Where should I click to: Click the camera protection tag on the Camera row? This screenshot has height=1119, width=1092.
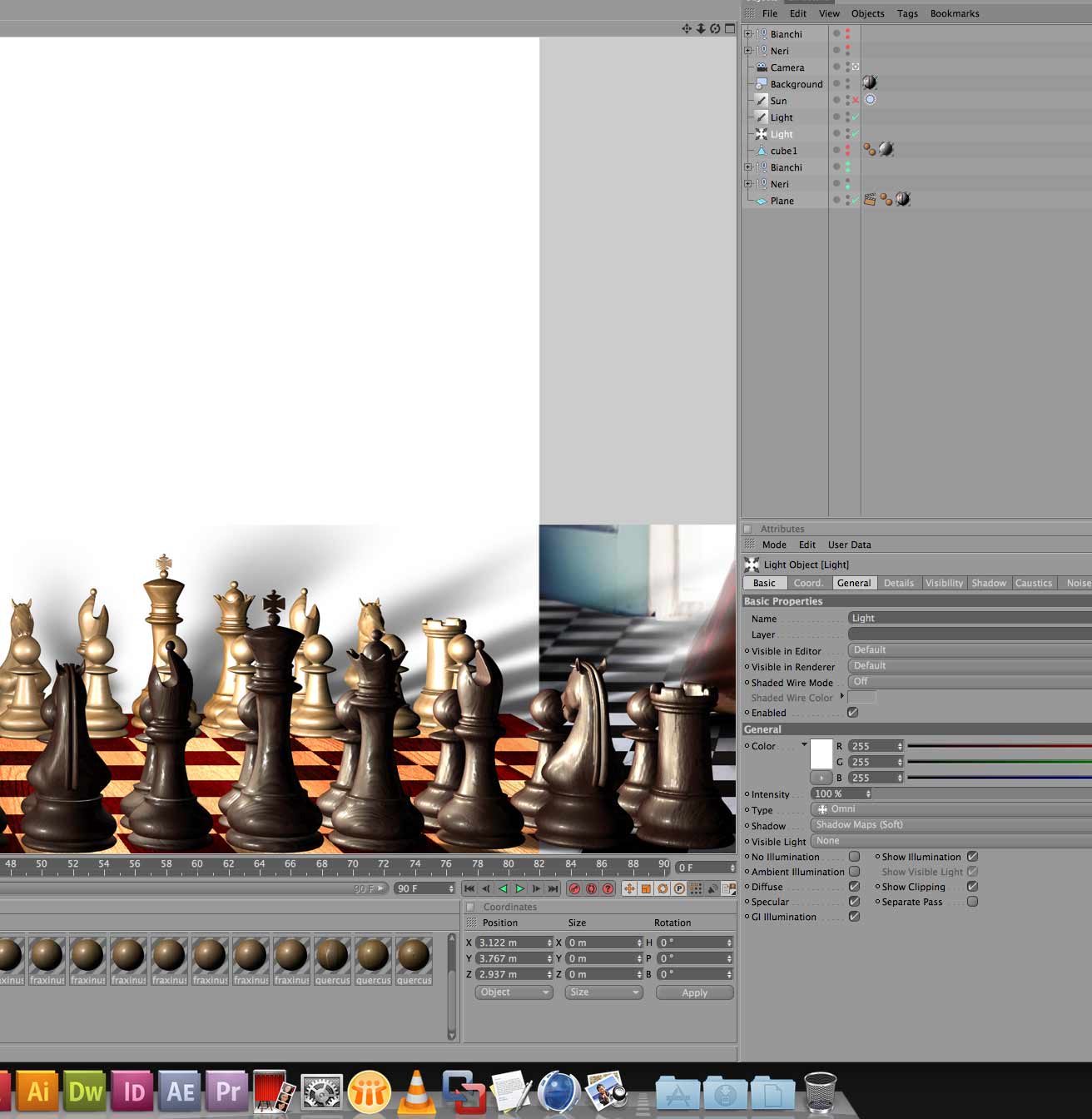[x=855, y=67]
